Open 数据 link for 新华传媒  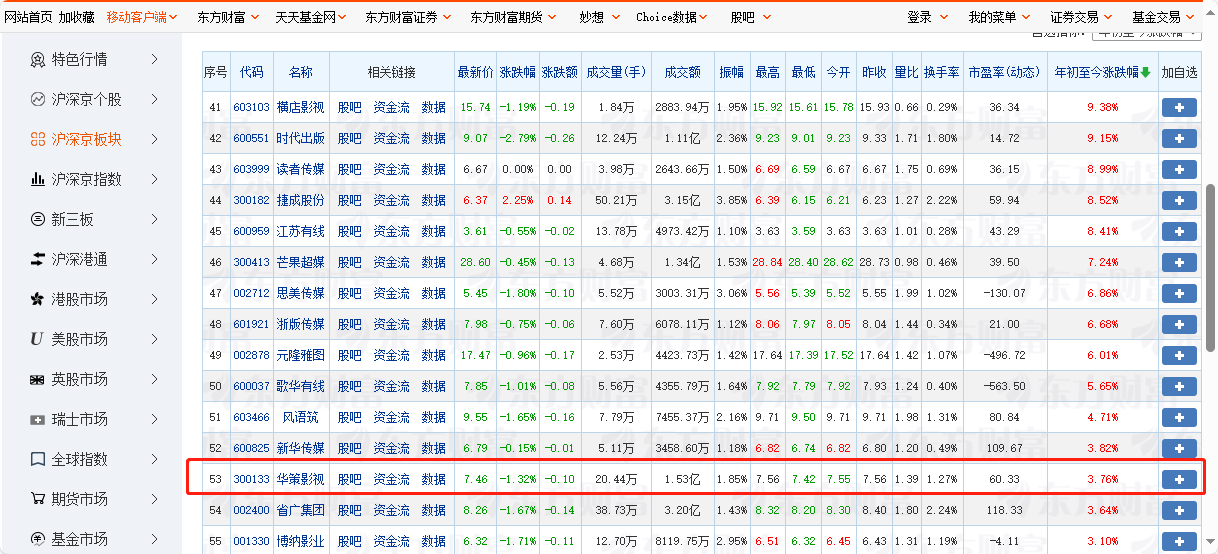433,449
